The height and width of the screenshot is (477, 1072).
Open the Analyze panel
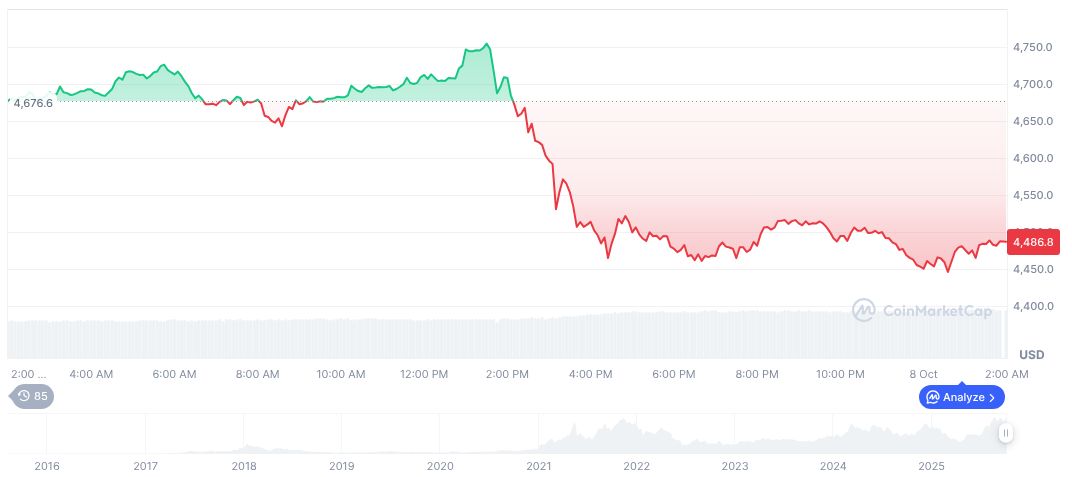[961, 397]
